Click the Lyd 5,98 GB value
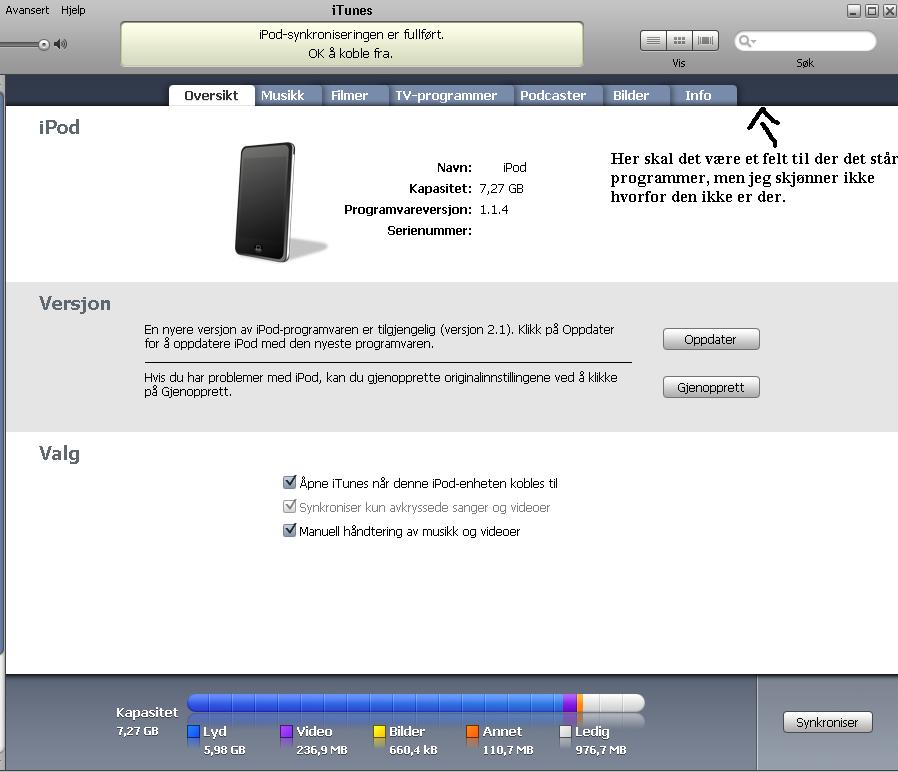The image size is (898, 772). click(224, 750)
